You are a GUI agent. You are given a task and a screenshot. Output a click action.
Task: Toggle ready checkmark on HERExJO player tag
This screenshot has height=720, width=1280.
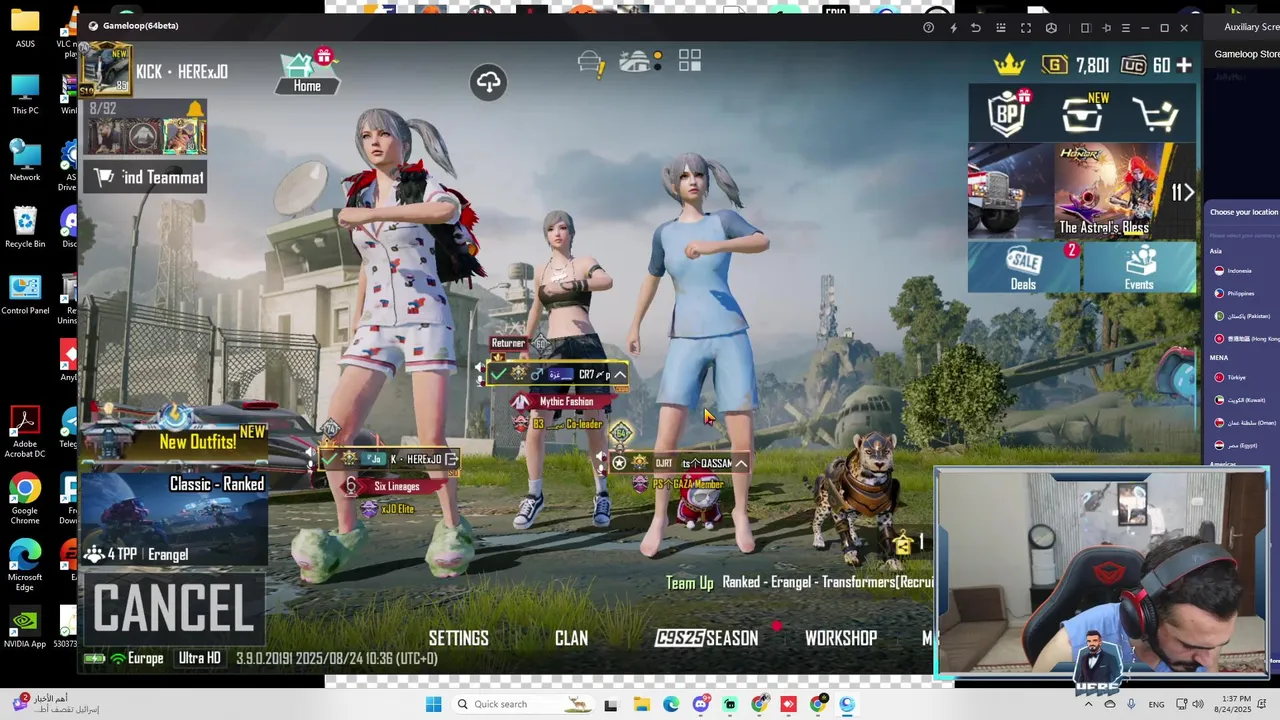(x=330, y=459)
